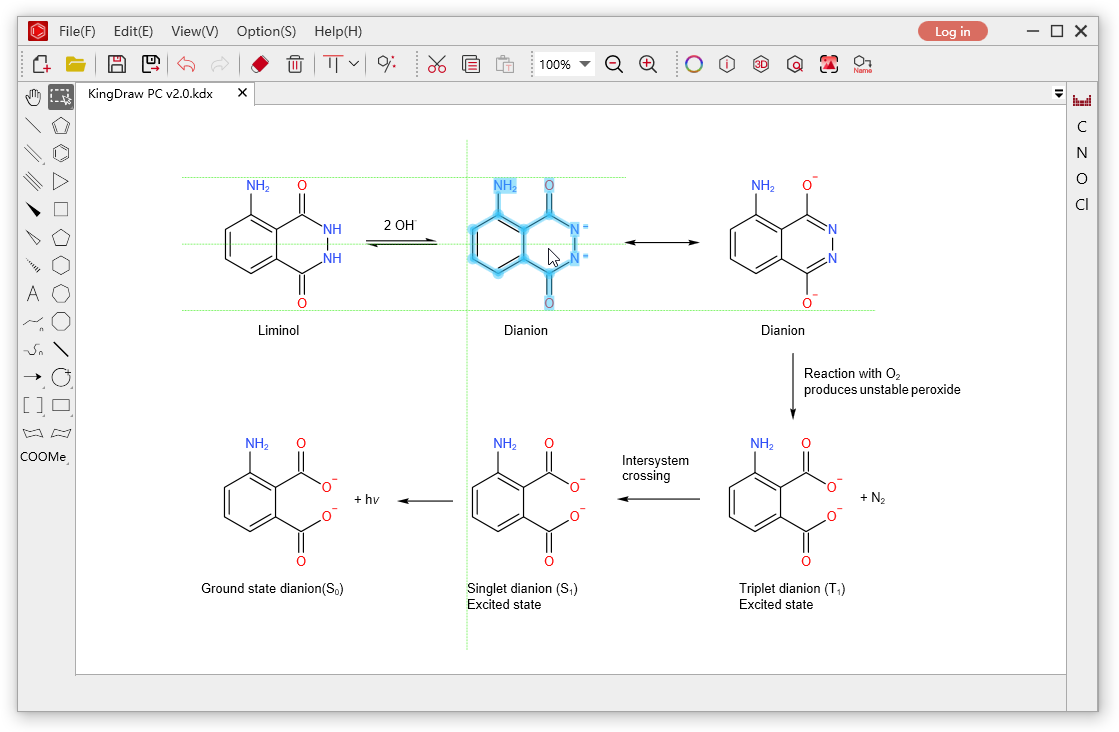
Task: Click the KingDraw red logo
Action: (x=38, y=31)
